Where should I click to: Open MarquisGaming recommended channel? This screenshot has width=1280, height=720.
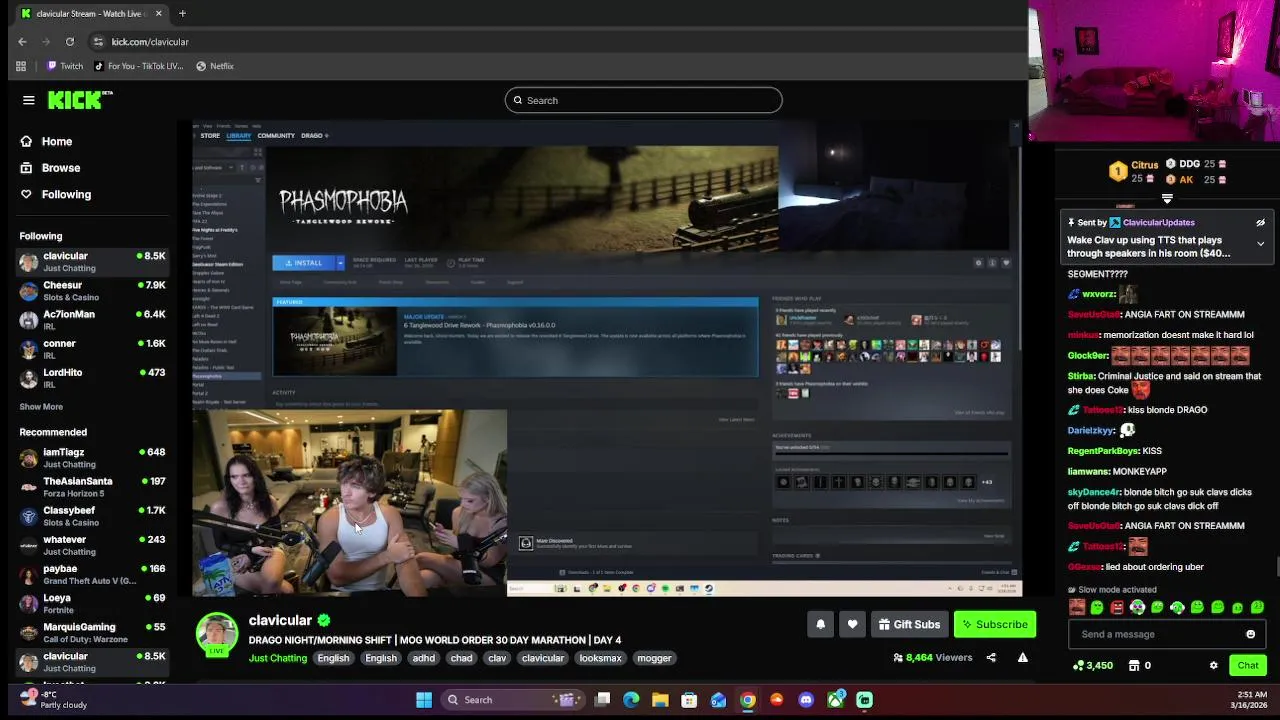(92, 632)
